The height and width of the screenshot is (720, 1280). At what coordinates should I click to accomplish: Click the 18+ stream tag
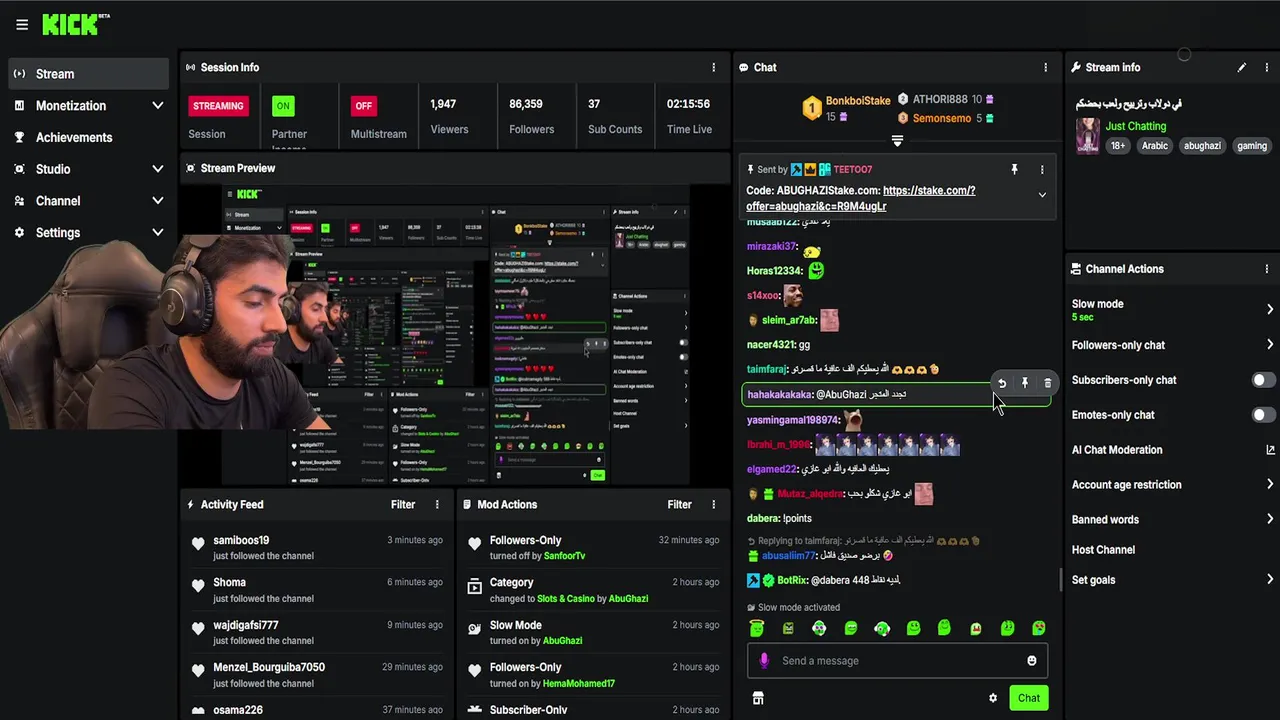[x=1118, y=145]
